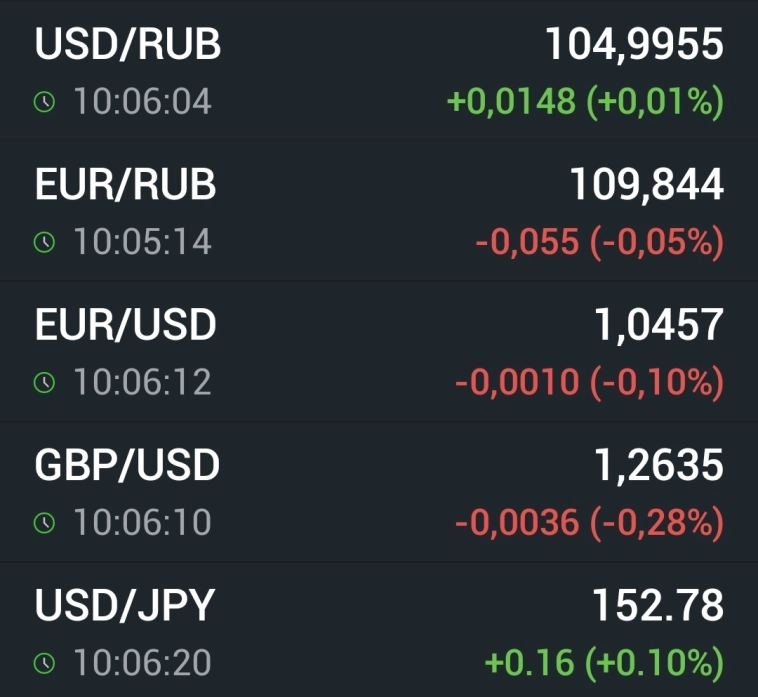Open the USD/RUB currency pair
Image resolution: width=758 pixels, height=697 pixels.
128,45
